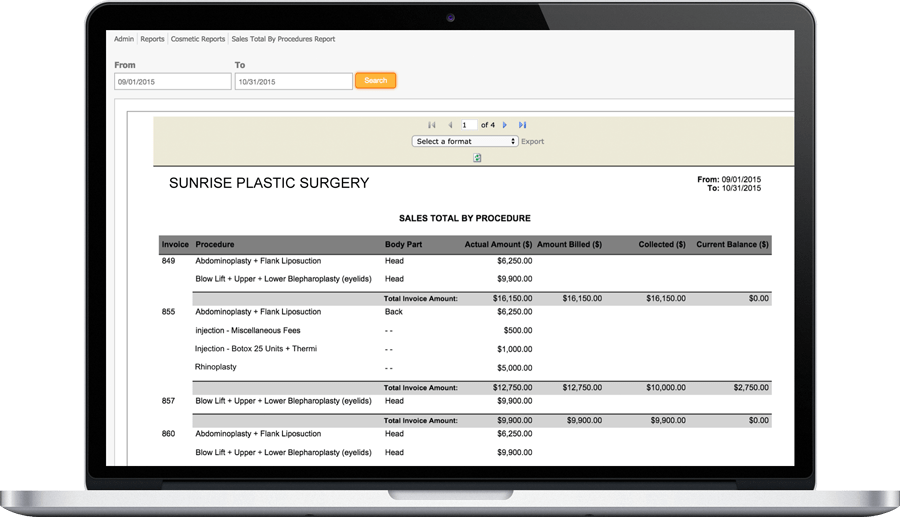The width and height of the screenshot is (900, 517).
Task: Click injection - Miscellaneous Fees procedure
Action: click(x=247, y=331)
